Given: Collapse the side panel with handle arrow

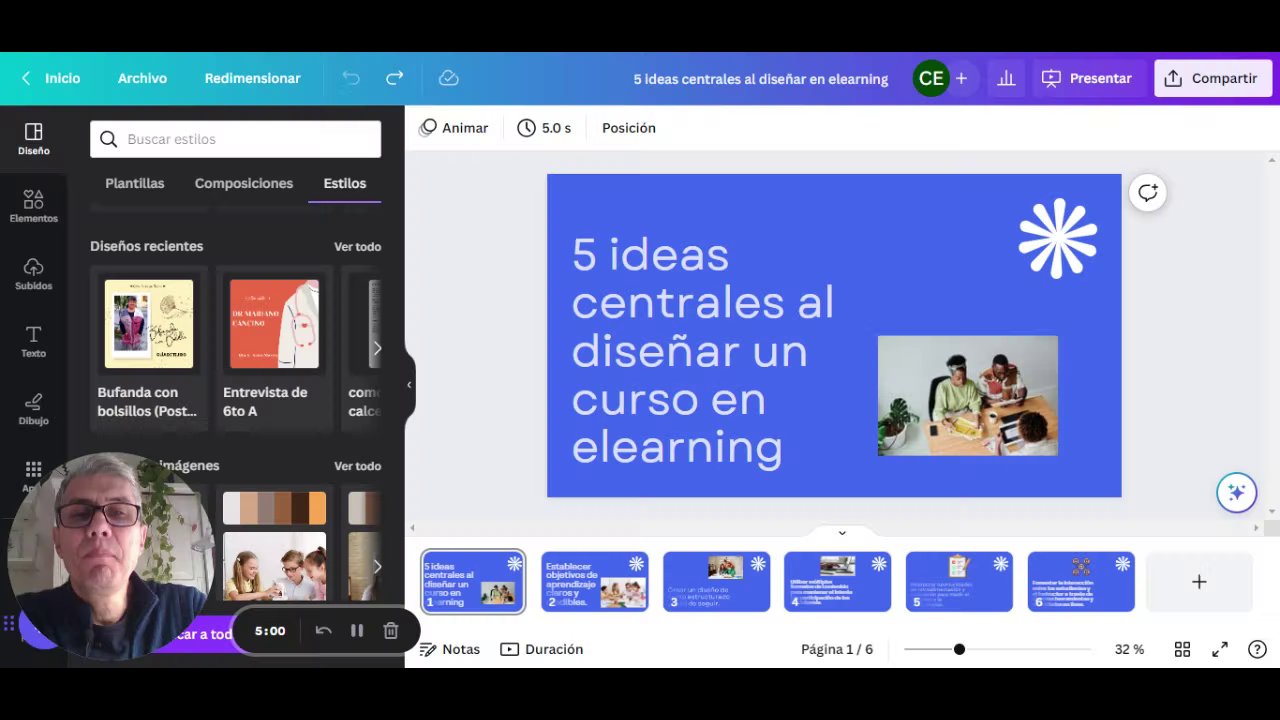Looking at the screenshot, I should pyautogui.click(x=408, y=385).
